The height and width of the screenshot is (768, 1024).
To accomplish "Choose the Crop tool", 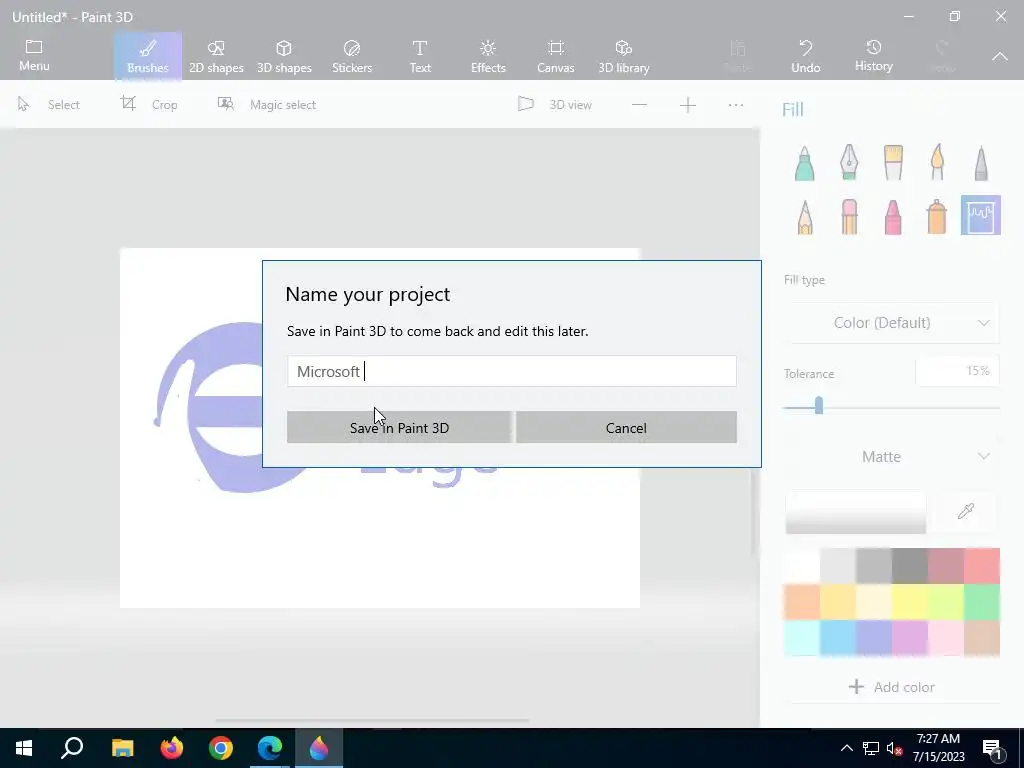I will [149, 104].
